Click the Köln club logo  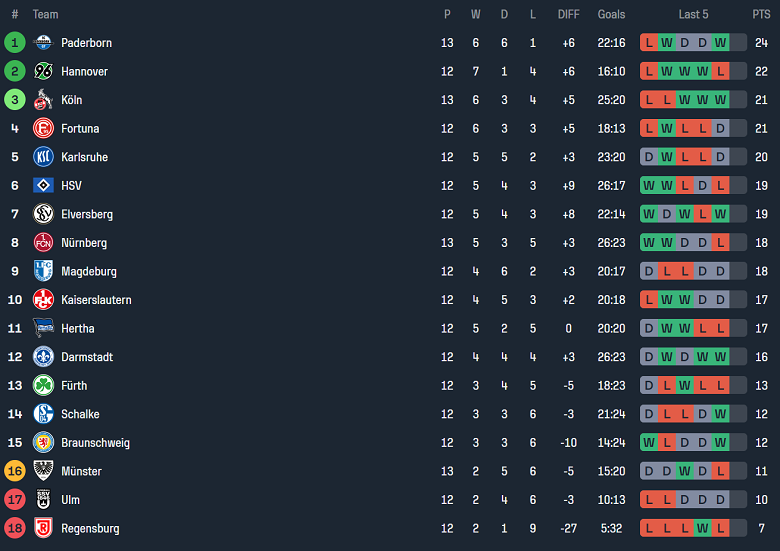click(43, 100)
